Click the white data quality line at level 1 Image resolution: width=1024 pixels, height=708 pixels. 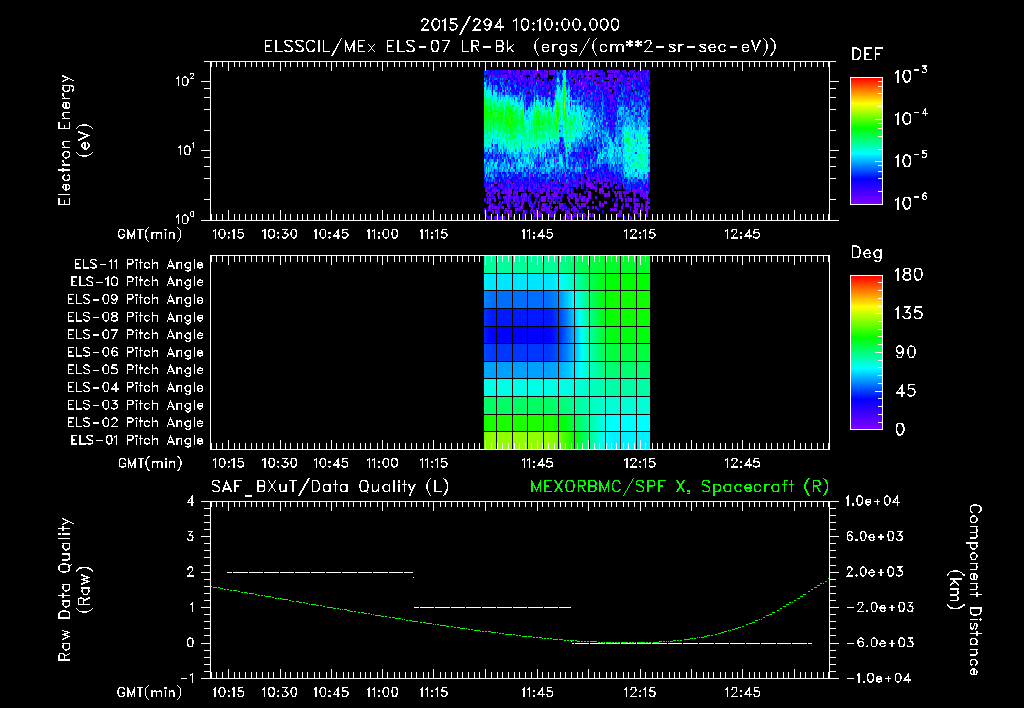[x=492, y=607]
